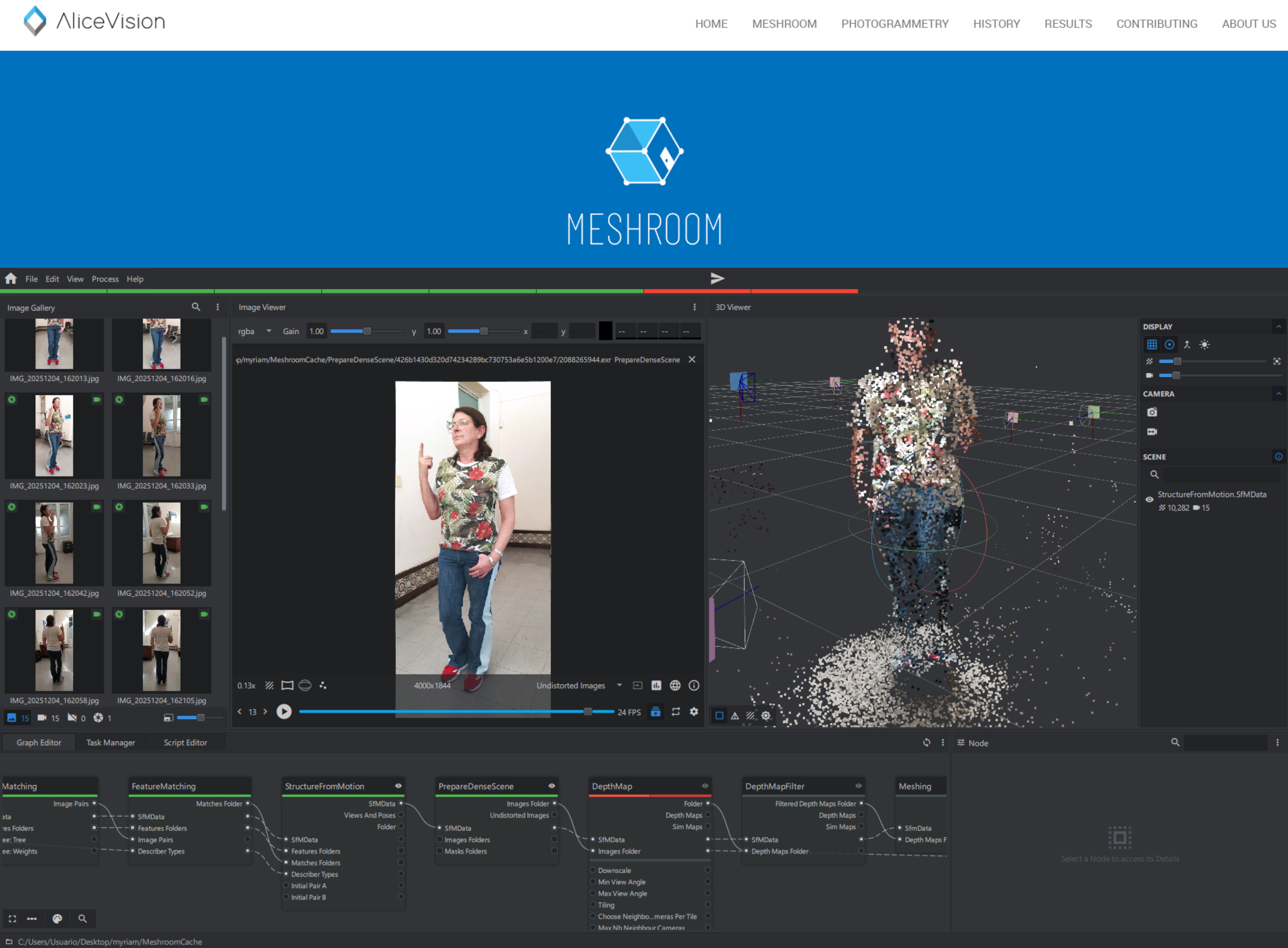Click the image statistics histogram icon
The image size is (1288, 948).
656,685
